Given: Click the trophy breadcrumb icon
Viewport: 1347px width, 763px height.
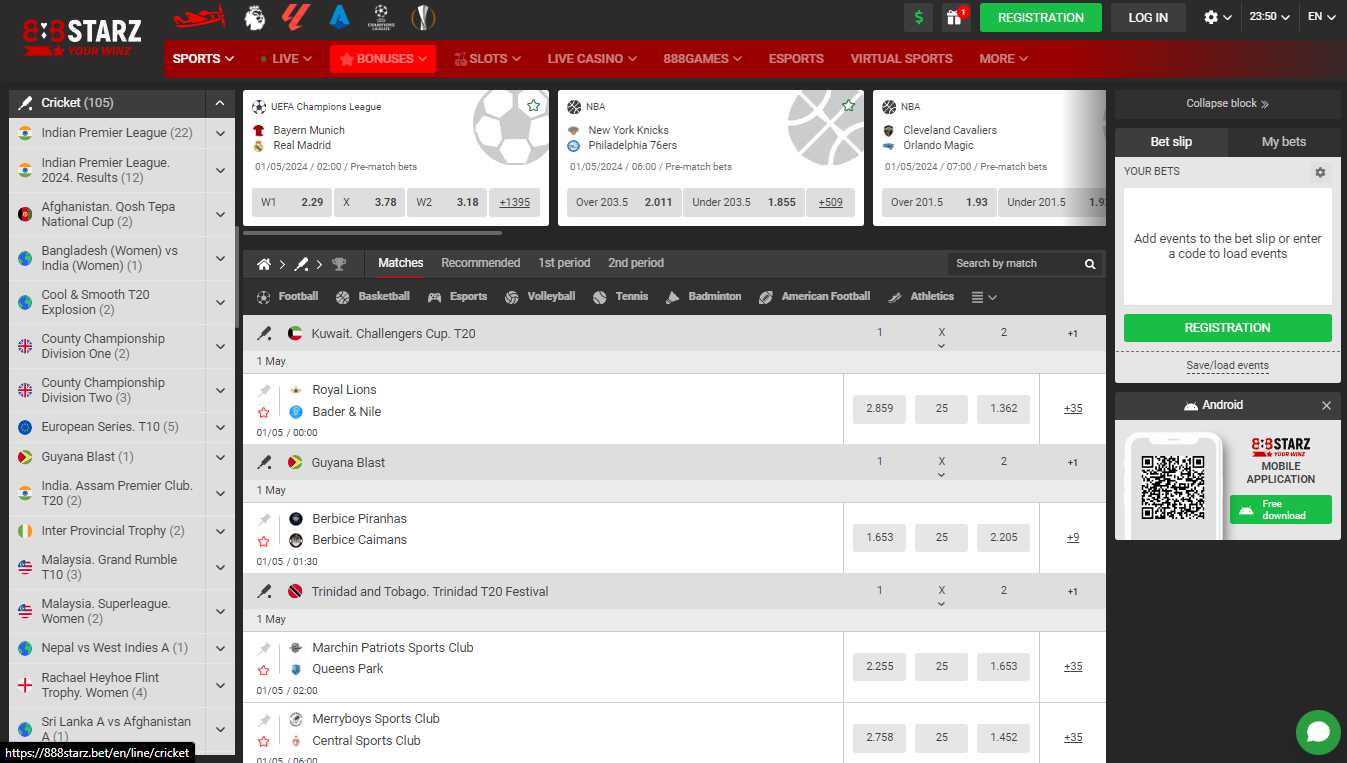Looking at the screenshot, I should click(x=339, y=264).
